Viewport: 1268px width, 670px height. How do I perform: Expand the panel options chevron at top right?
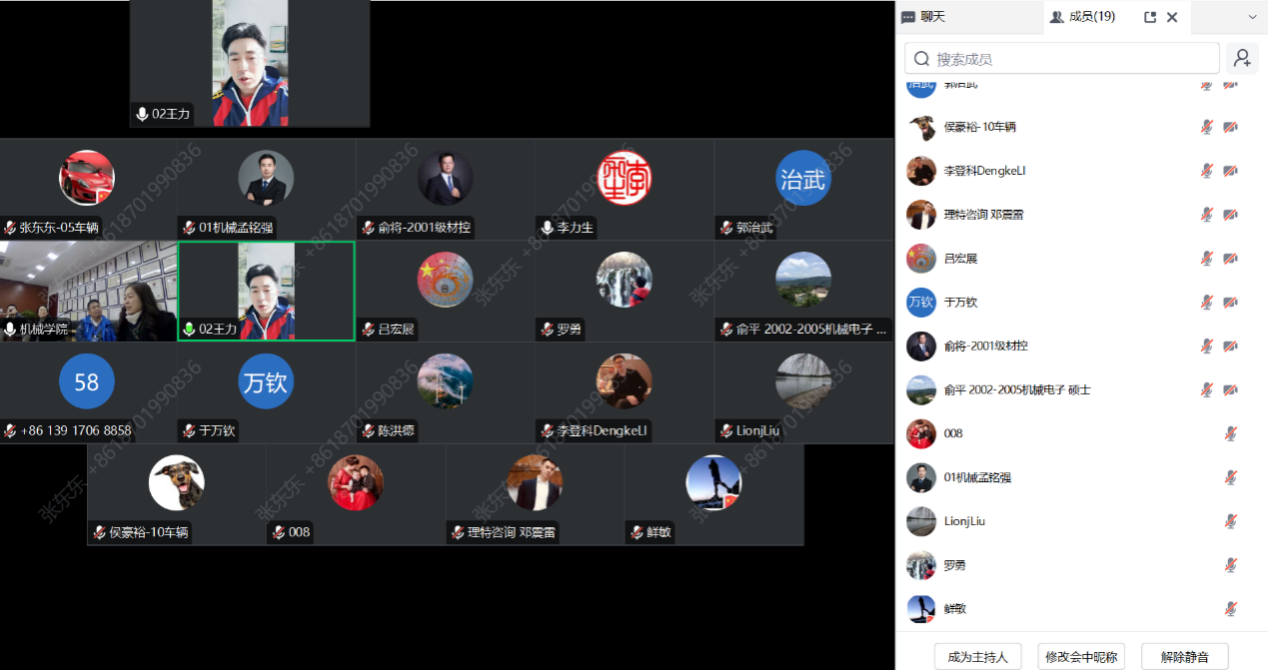1252,17
